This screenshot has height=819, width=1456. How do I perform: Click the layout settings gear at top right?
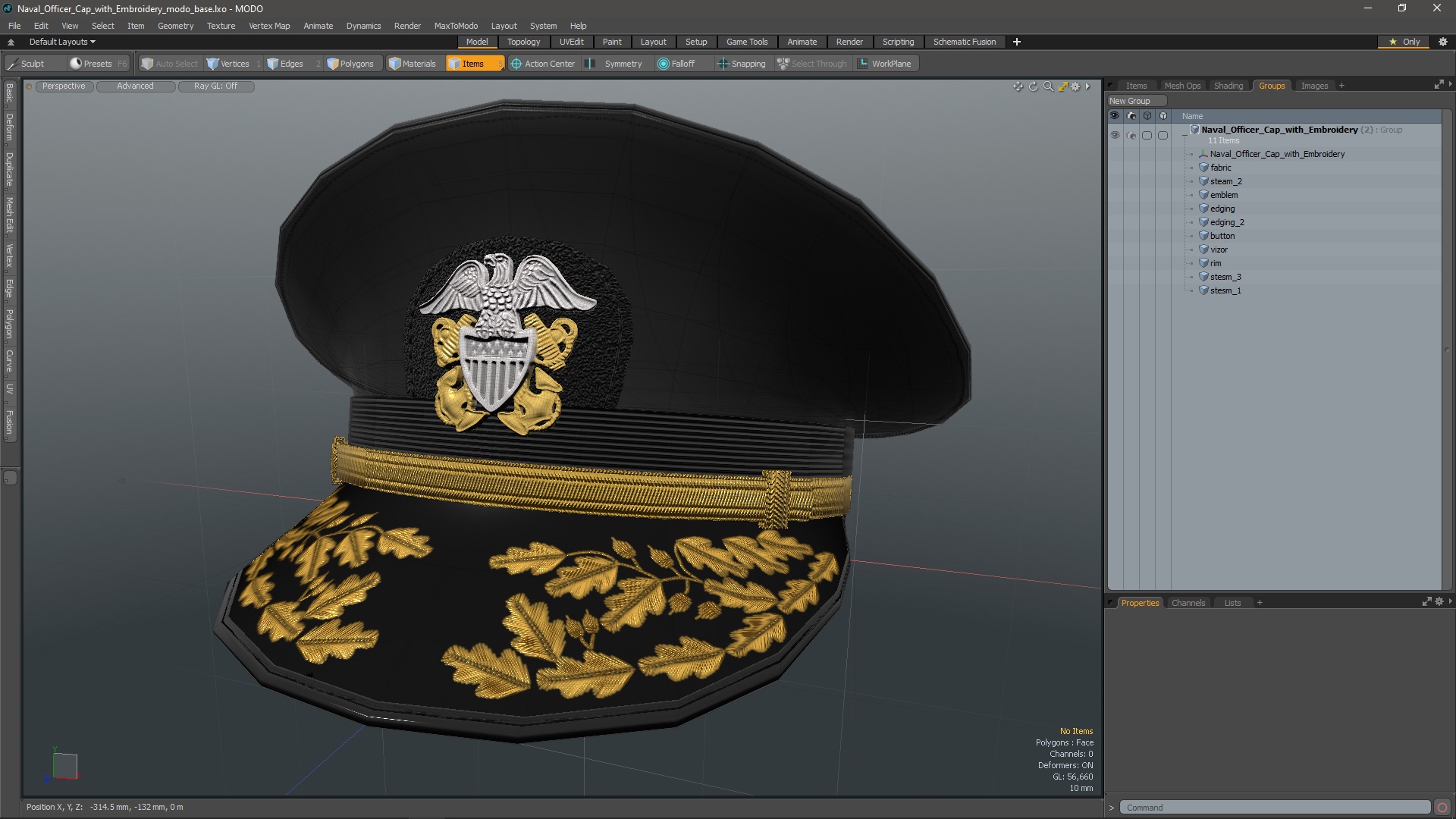(1443, 42)
